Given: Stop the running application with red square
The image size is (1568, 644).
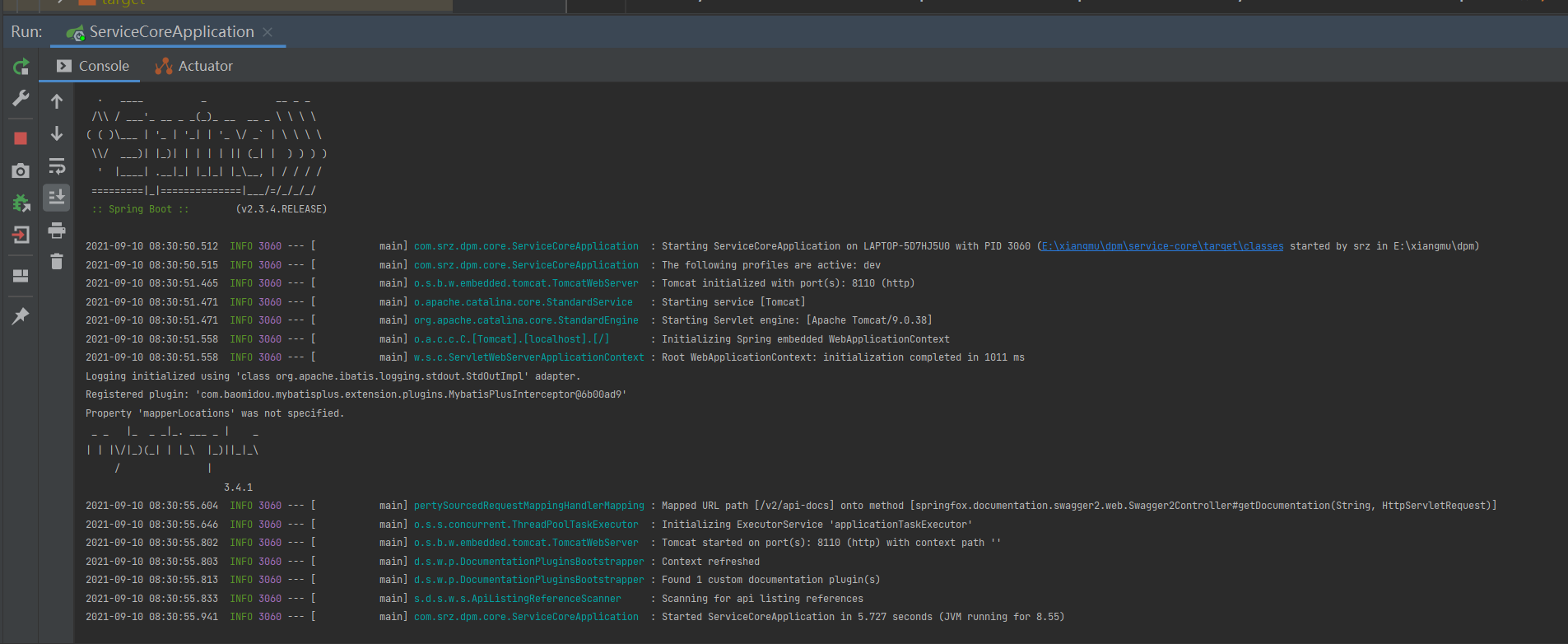Looking at the screenshot, I should point(21,138).
